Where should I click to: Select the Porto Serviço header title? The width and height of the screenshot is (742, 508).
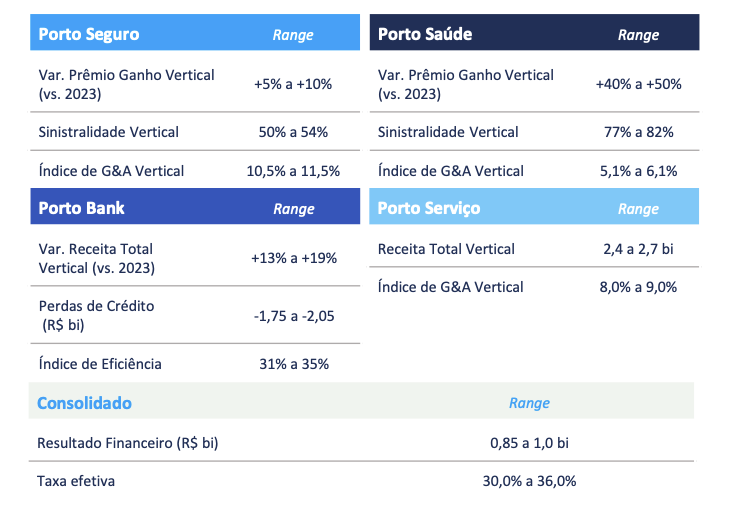[429, 208]
